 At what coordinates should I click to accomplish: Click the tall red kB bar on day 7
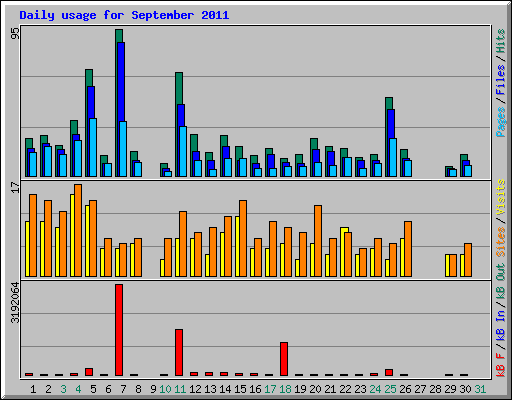[x=119, y=330]
